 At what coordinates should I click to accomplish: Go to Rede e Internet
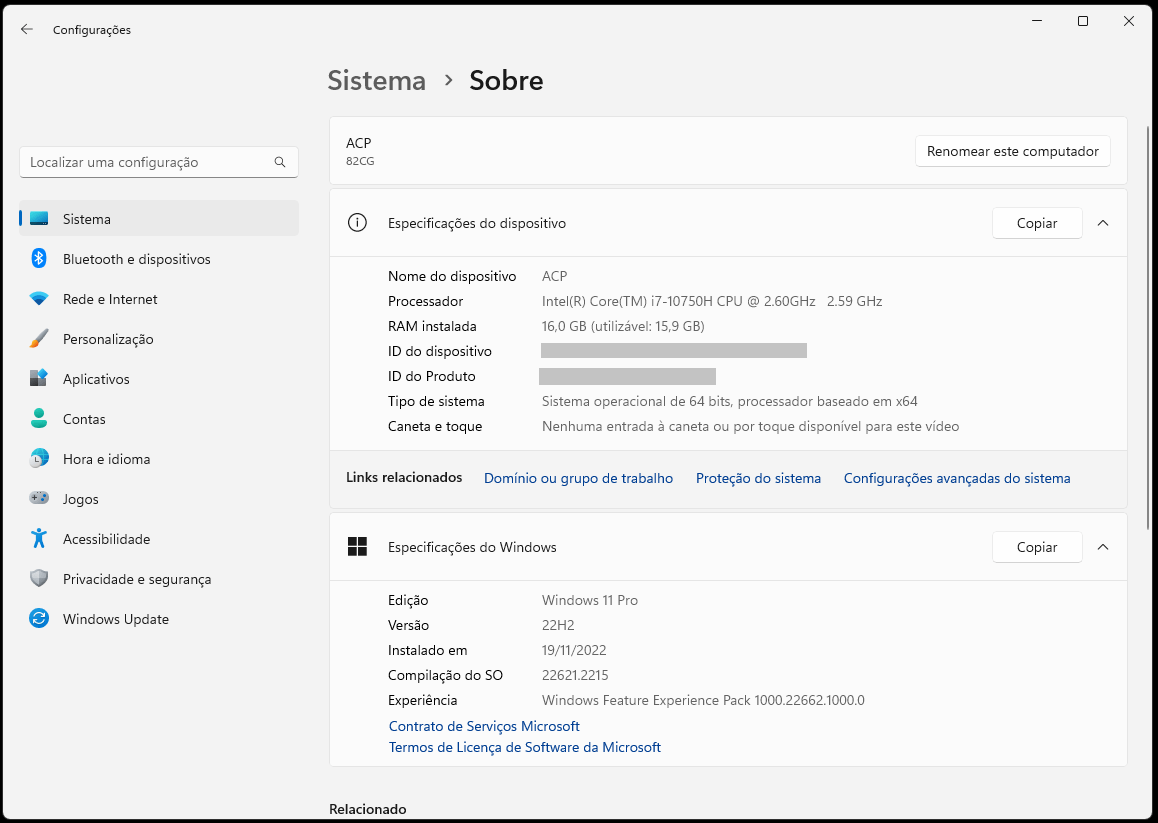[159, 299]
